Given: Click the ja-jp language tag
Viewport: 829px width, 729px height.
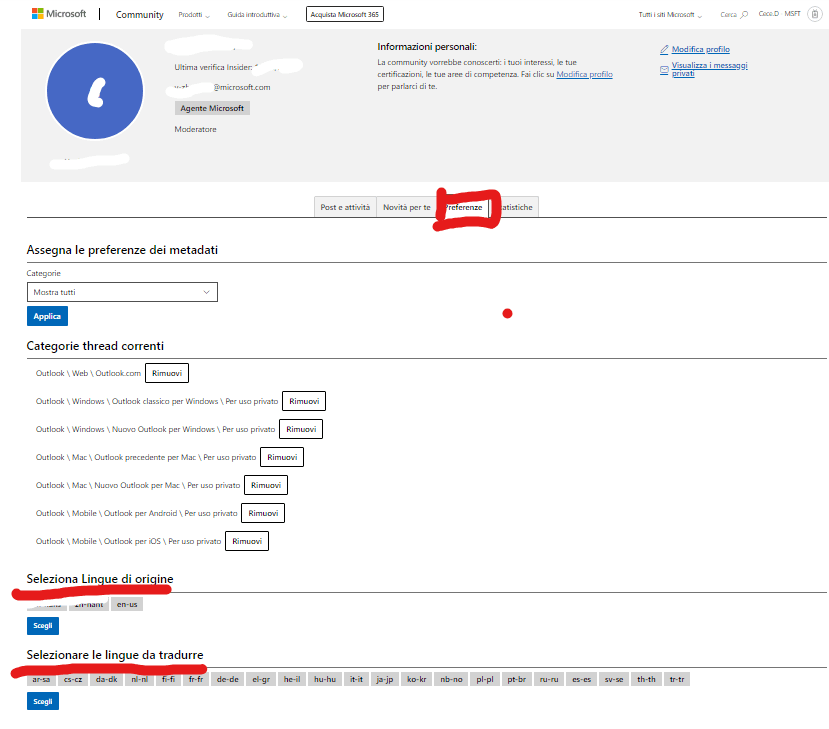Looking at the screenshot, I should click(385, 679).
